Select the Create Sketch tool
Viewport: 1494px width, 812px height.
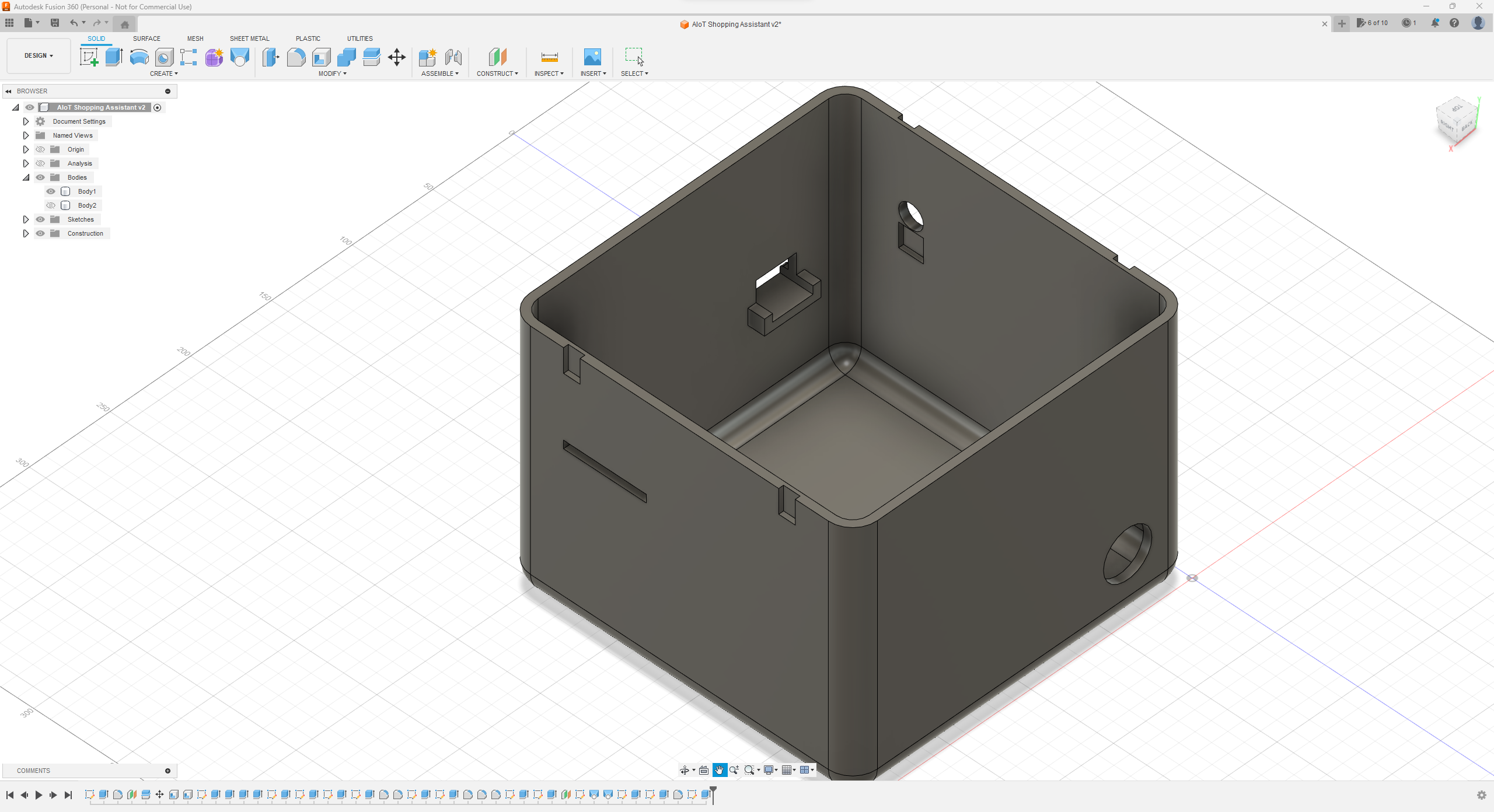click(89, 57)
